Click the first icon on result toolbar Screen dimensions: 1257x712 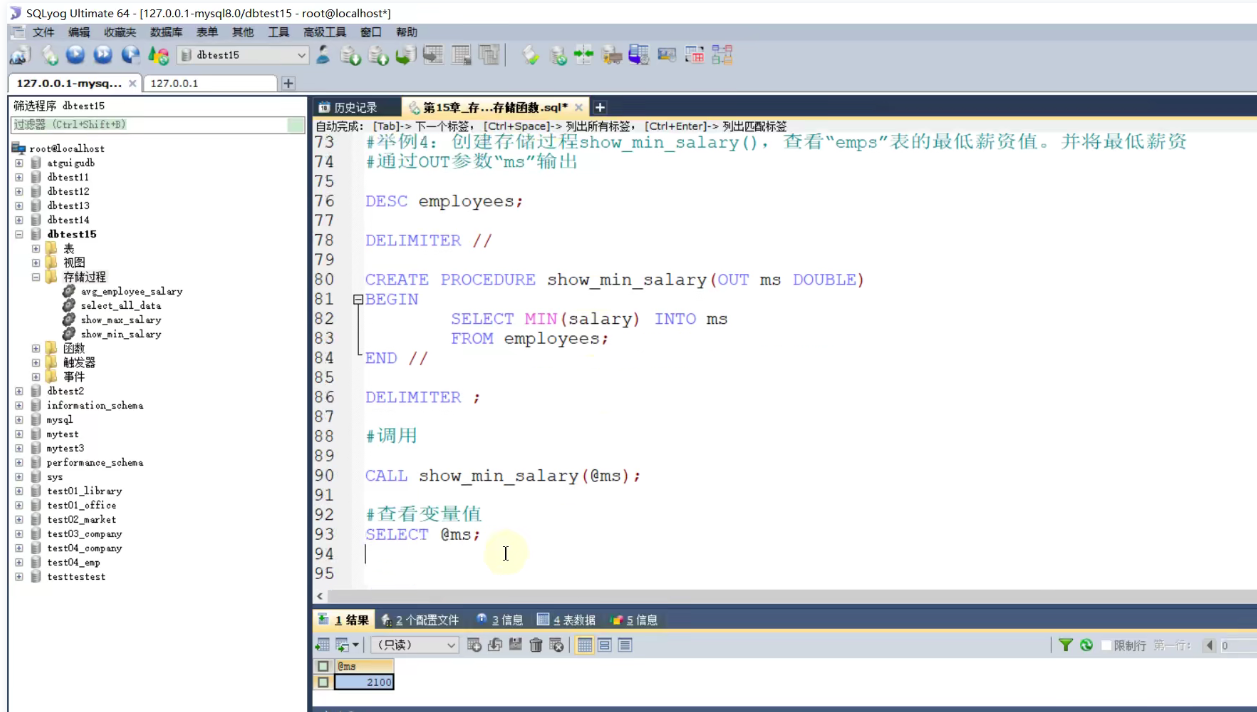322,645
